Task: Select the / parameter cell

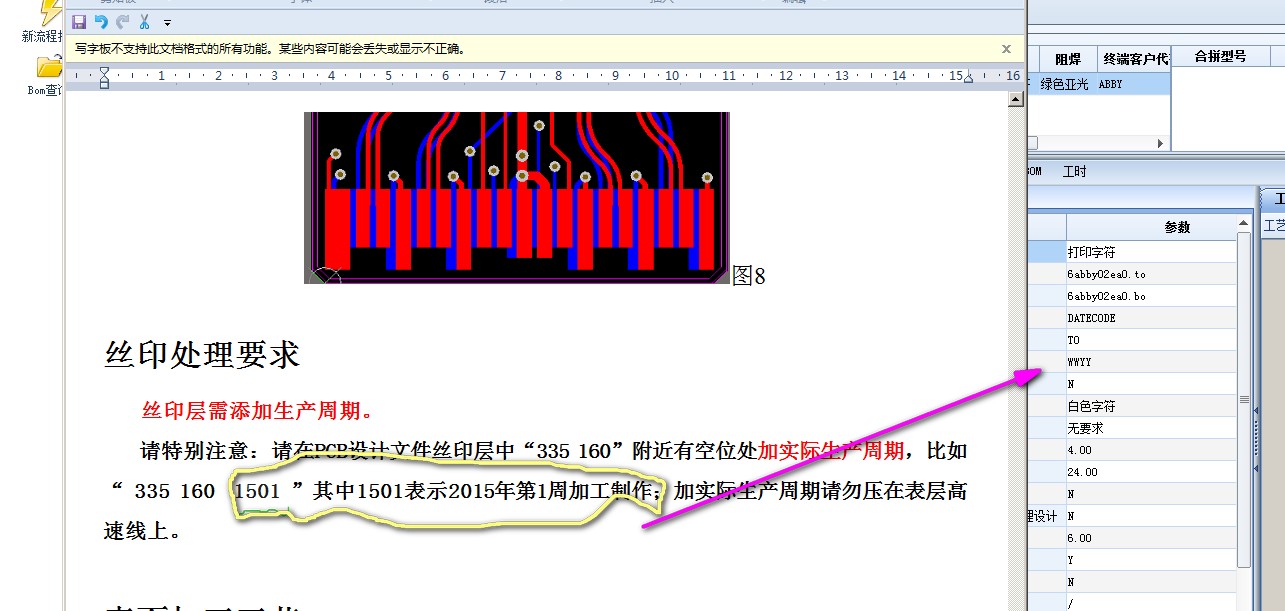Action: (x=1152, y=604)
